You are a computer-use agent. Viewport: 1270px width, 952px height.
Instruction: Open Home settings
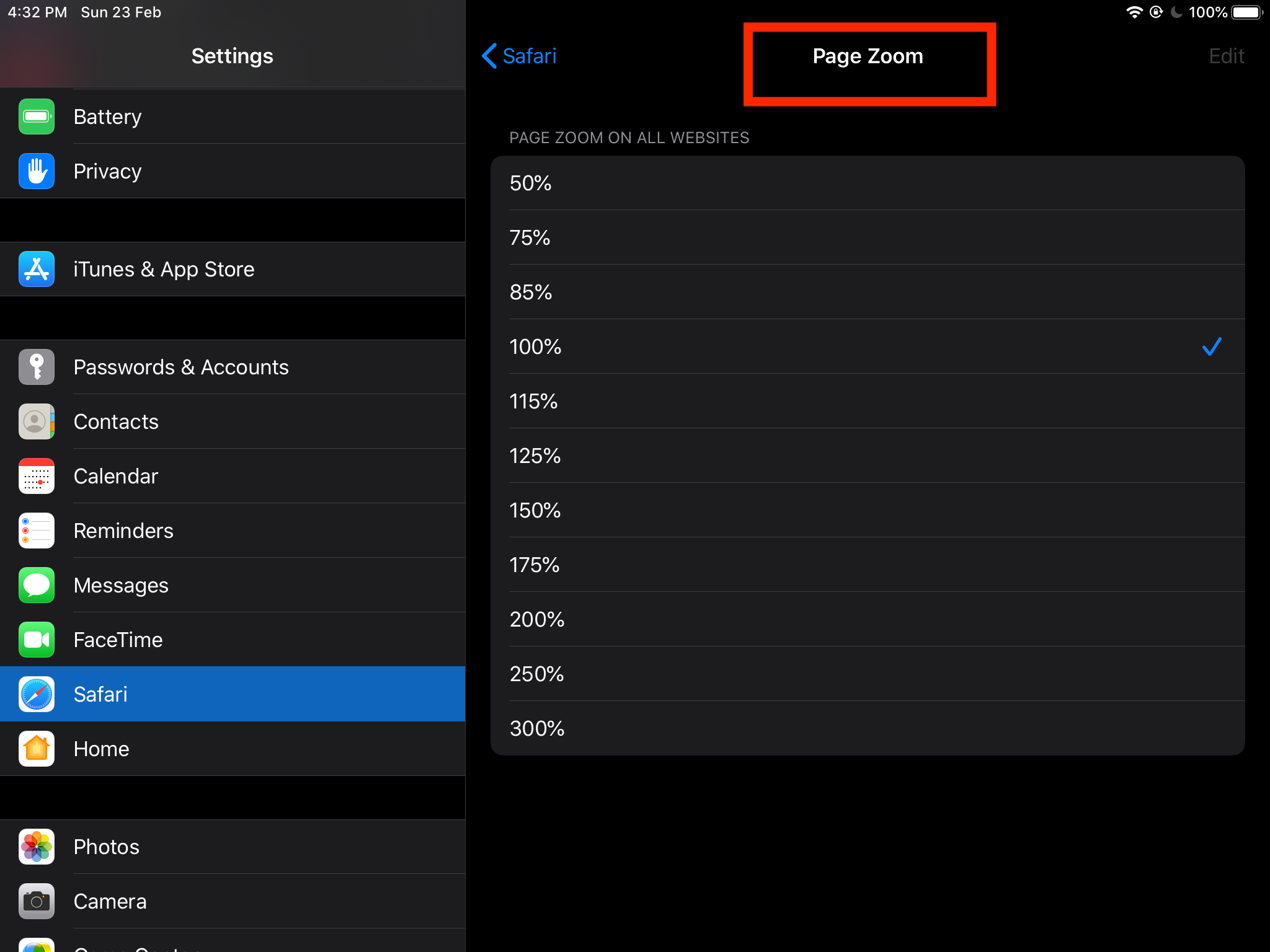(233, 749)
